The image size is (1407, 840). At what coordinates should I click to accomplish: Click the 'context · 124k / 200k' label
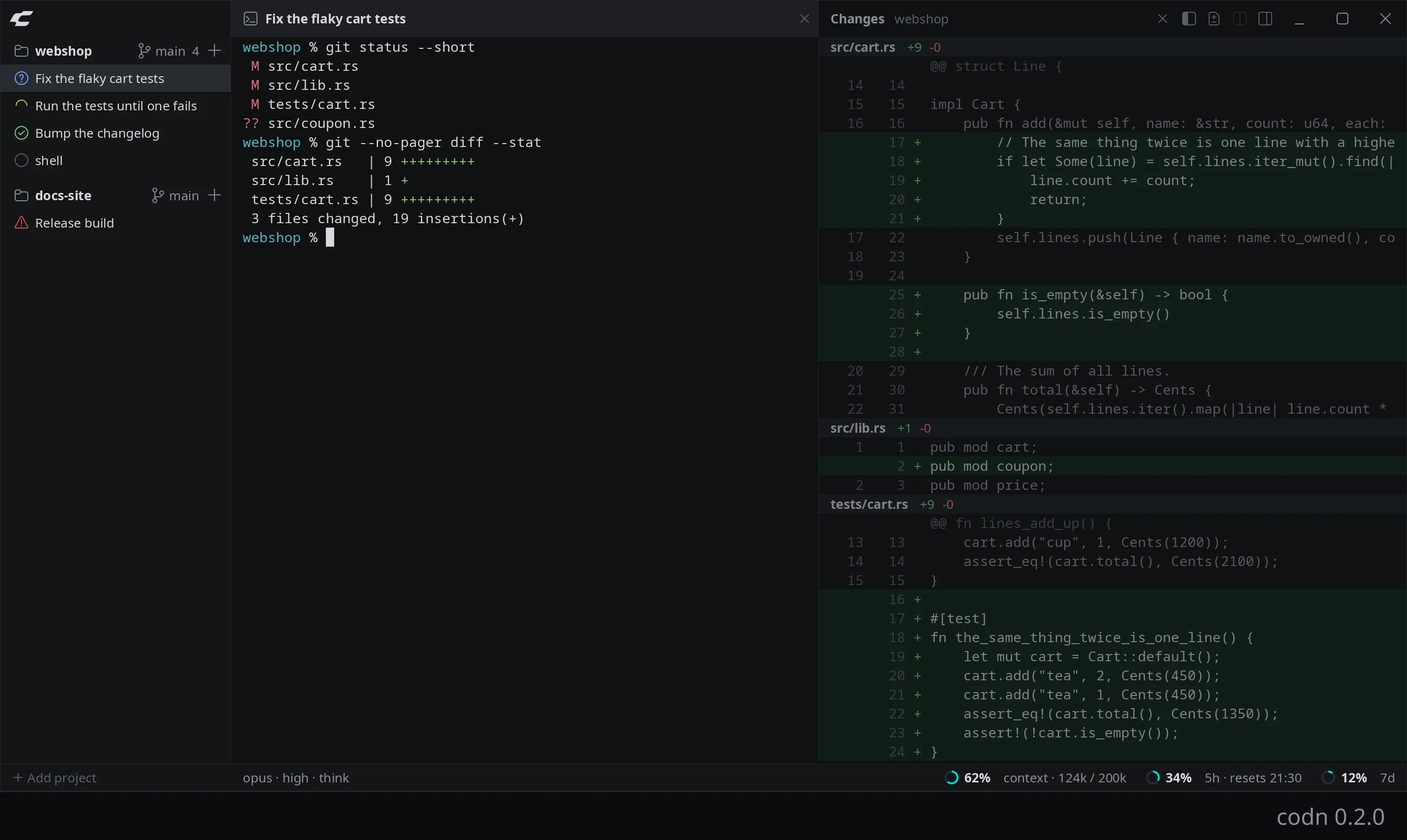(x=1065, y=778)
